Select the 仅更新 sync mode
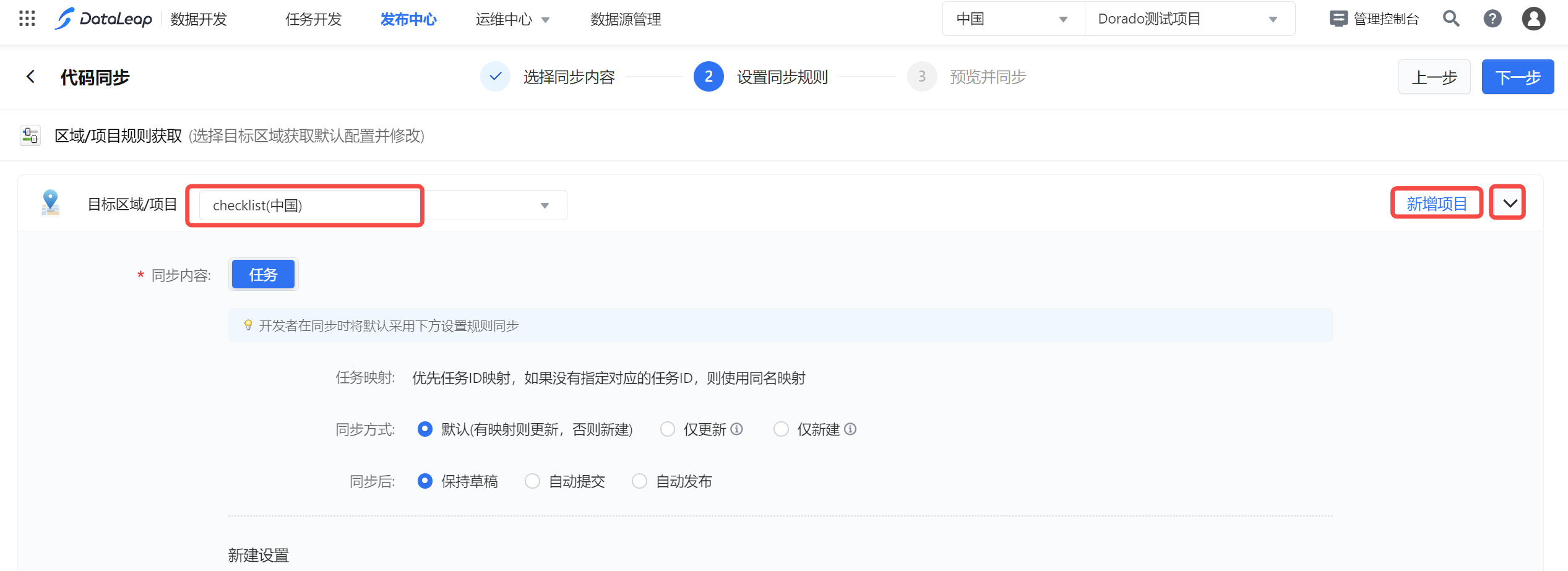Screen dimensions: 1568x571 pos(668,429)
